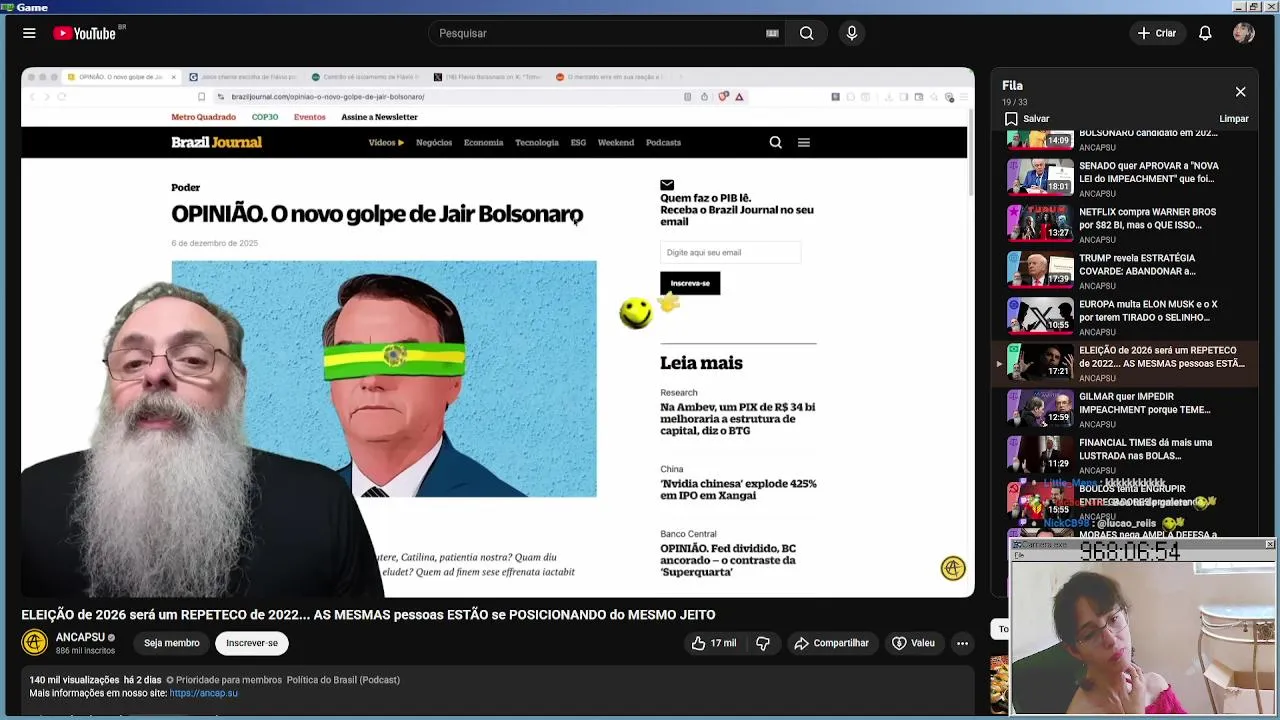Like the video with 17 mil

pos(713,643)
